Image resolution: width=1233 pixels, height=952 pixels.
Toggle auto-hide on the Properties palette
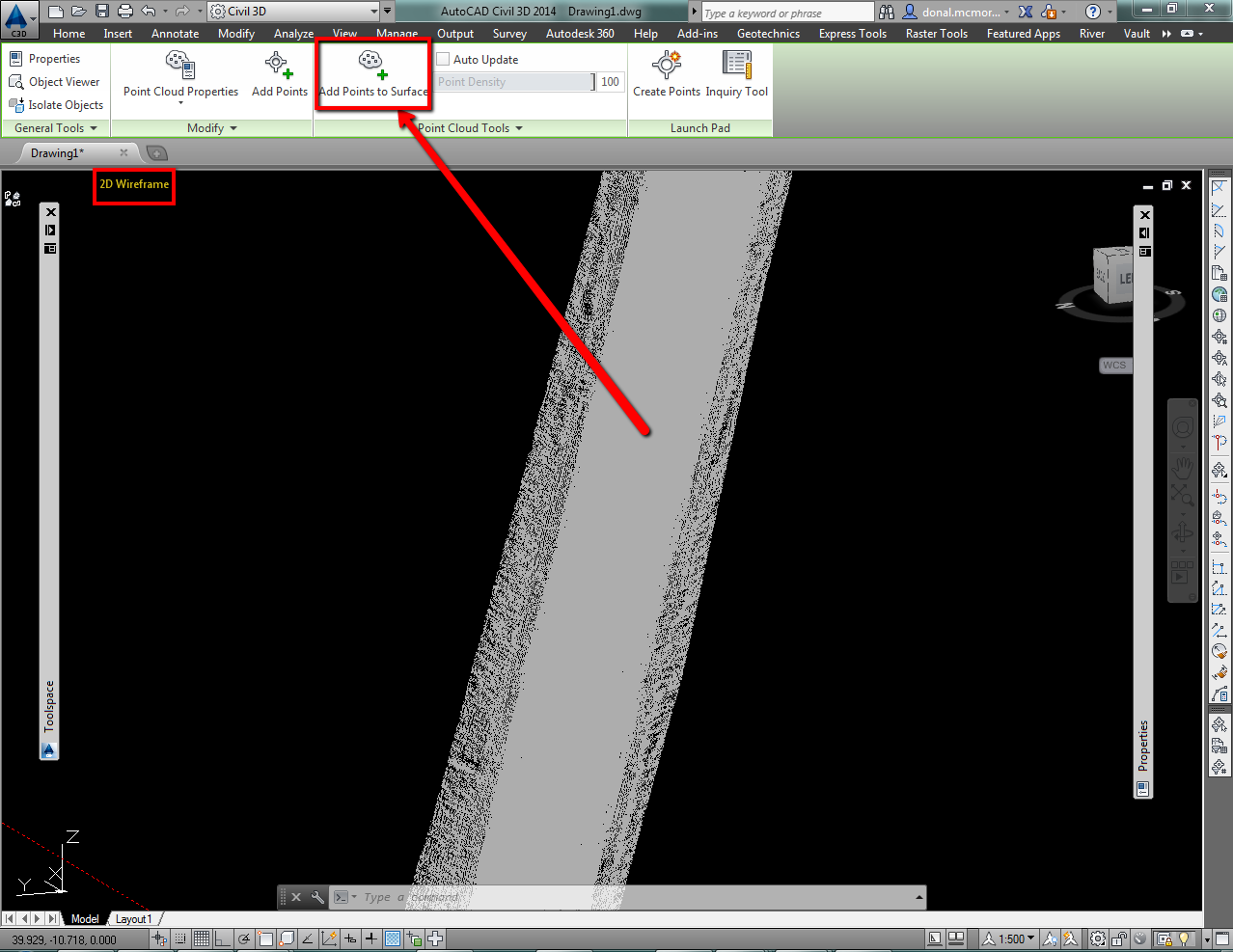(1144, 232)
